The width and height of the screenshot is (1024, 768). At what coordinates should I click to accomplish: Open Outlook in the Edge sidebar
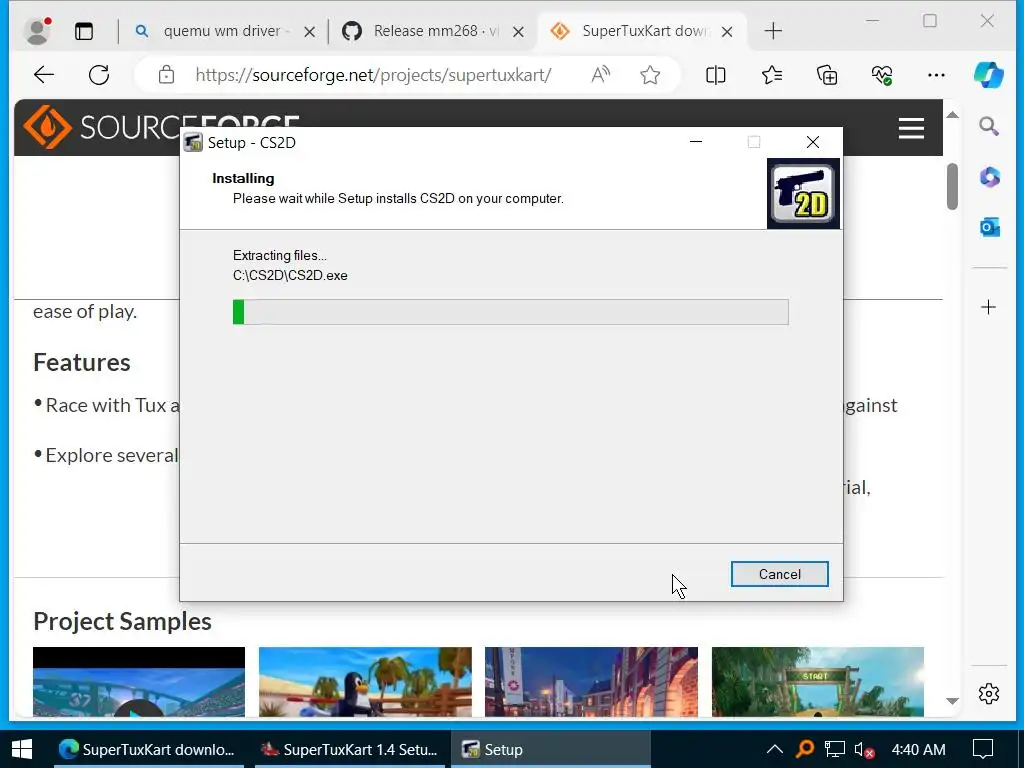click(x=989, y=227)
